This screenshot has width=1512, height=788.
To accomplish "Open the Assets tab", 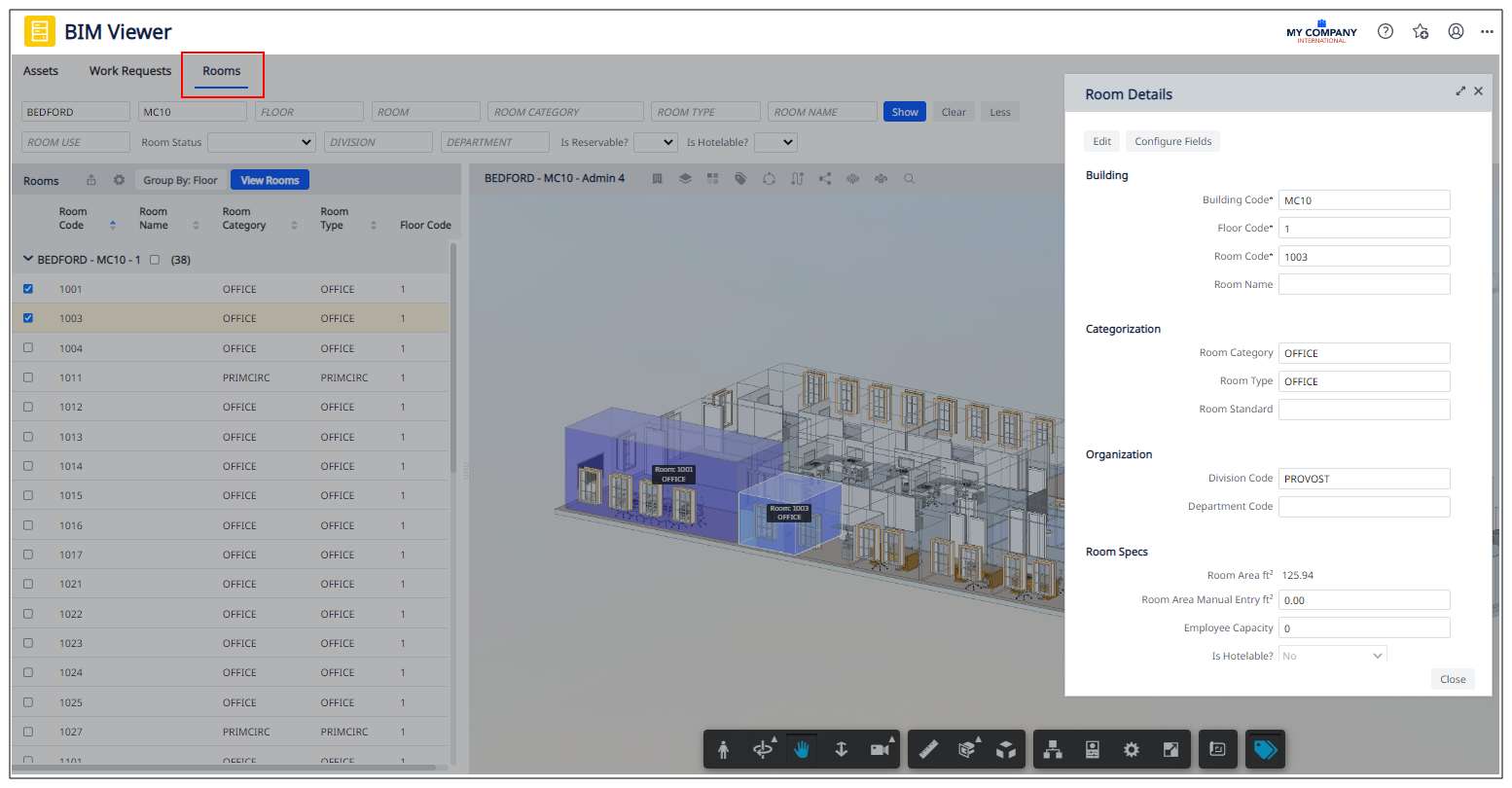I will point(41,71).
